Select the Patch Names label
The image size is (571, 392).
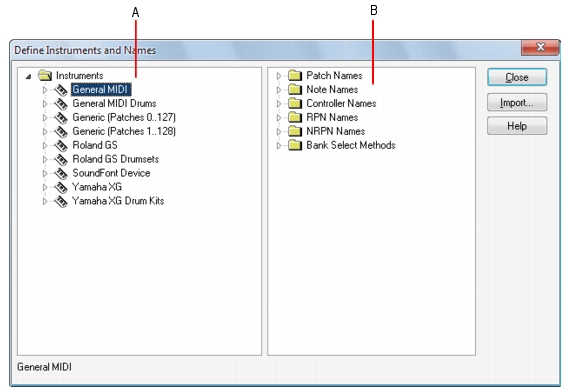coord(334,75)
